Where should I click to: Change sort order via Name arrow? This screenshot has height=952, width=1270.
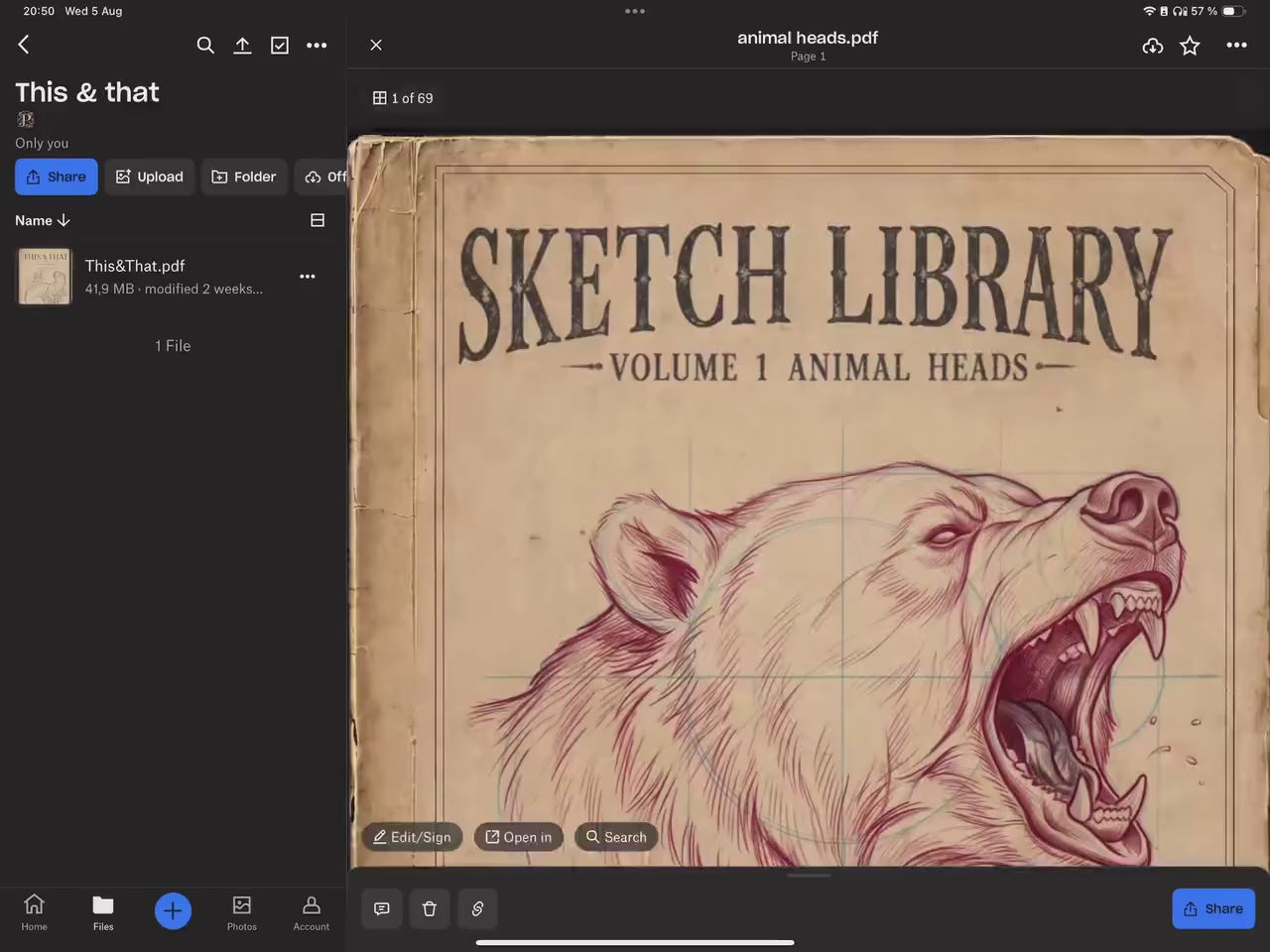(x=43, y=220)
